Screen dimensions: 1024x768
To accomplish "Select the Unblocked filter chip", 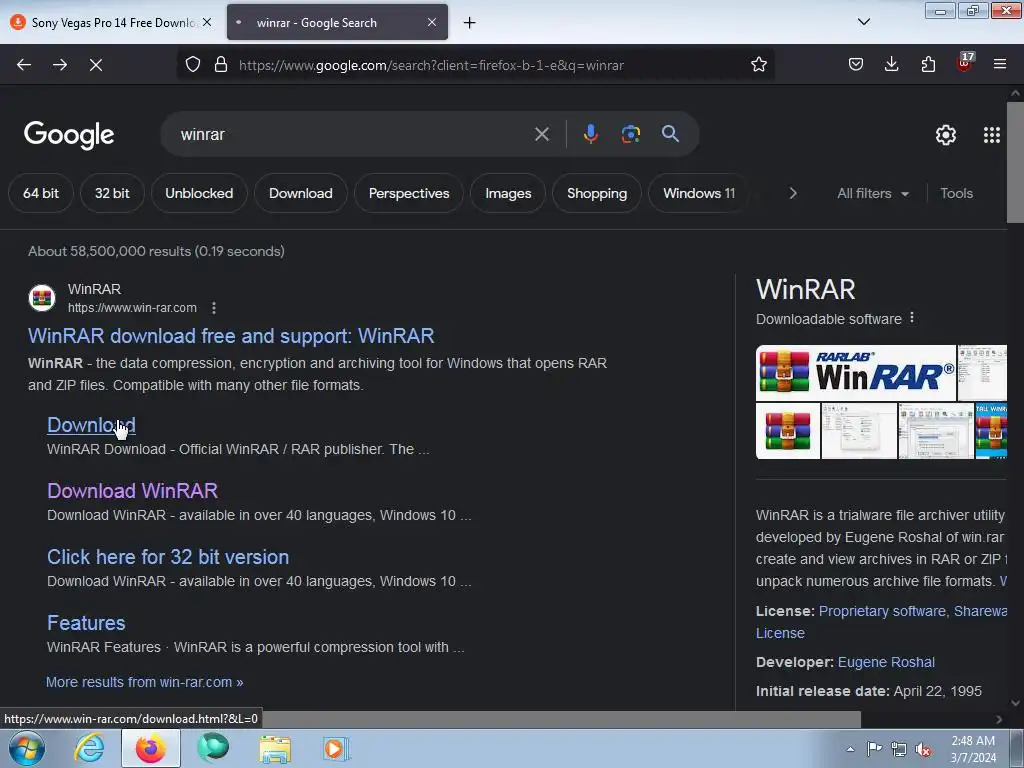I will tap(199, 193).
